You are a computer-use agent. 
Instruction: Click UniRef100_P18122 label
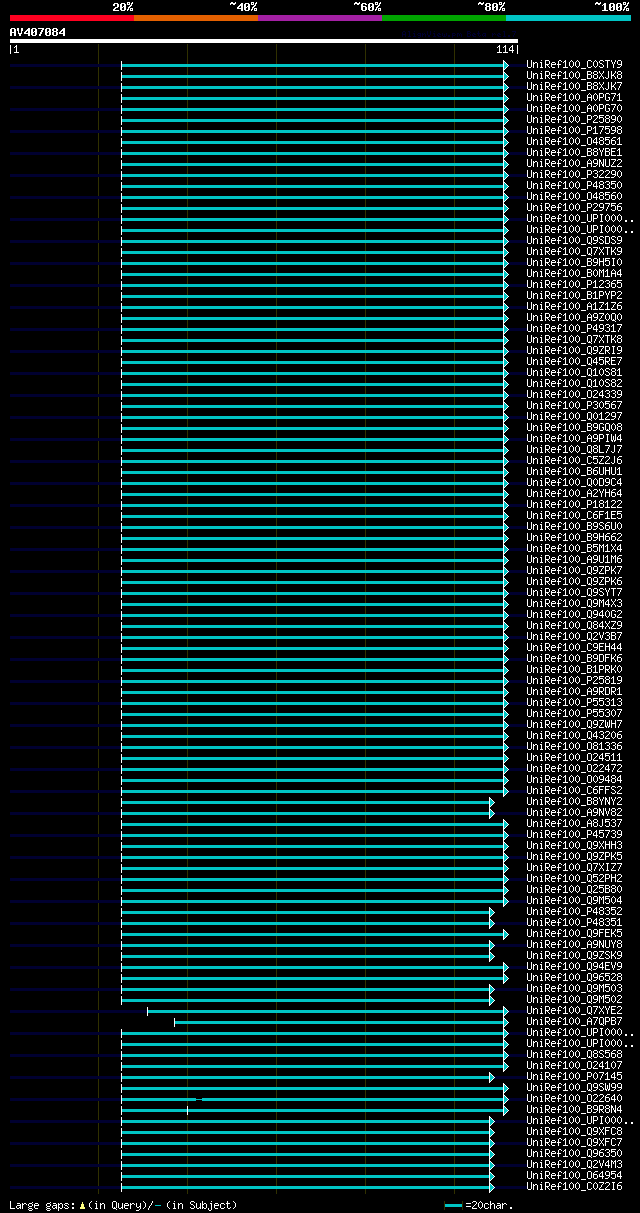coord(574,504)
